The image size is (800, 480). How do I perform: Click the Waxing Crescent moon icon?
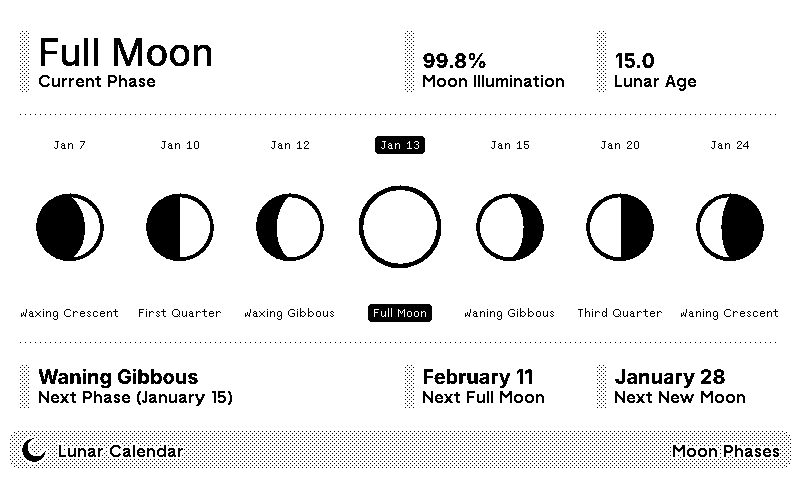(70, 227)
